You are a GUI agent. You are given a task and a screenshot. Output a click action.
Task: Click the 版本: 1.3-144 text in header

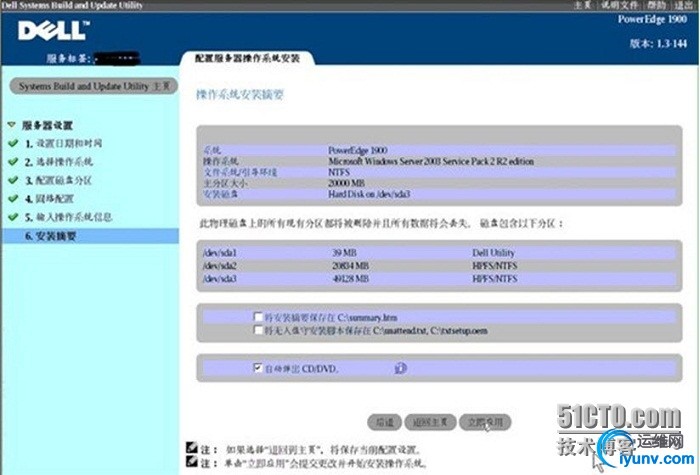click(658, 43)
